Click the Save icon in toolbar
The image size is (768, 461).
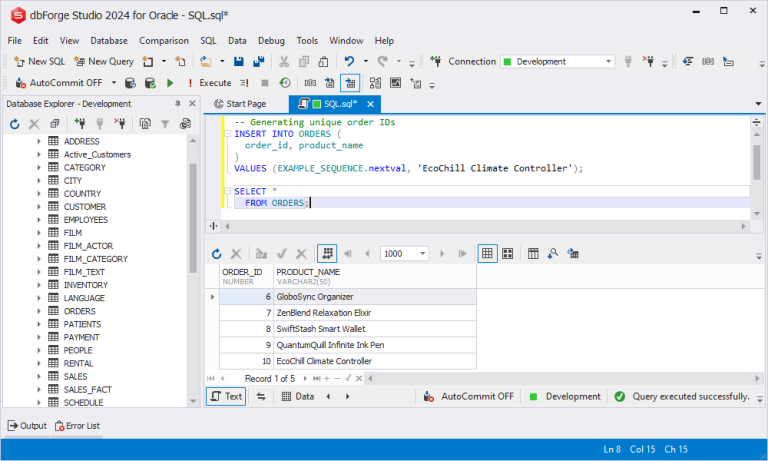click(241, 61)
